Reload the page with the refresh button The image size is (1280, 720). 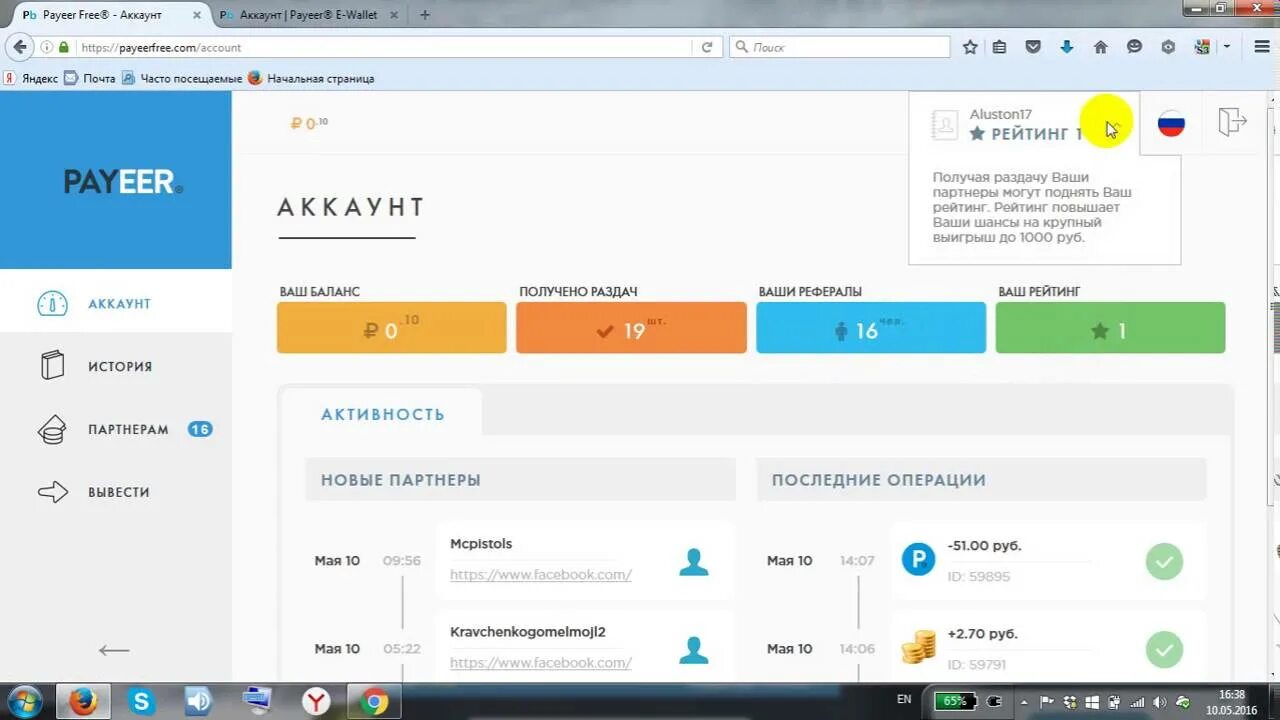(x=707, y=47)
